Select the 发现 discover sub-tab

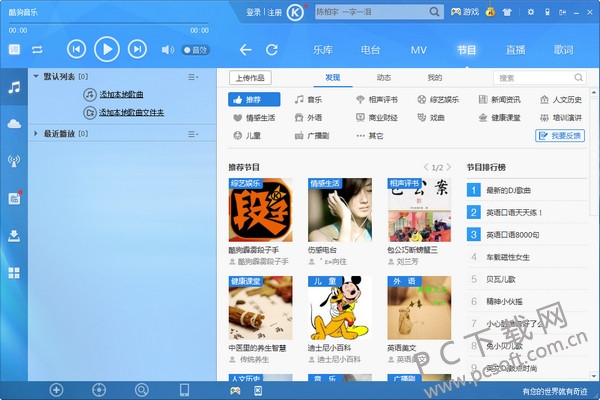(x=333, y=78)
